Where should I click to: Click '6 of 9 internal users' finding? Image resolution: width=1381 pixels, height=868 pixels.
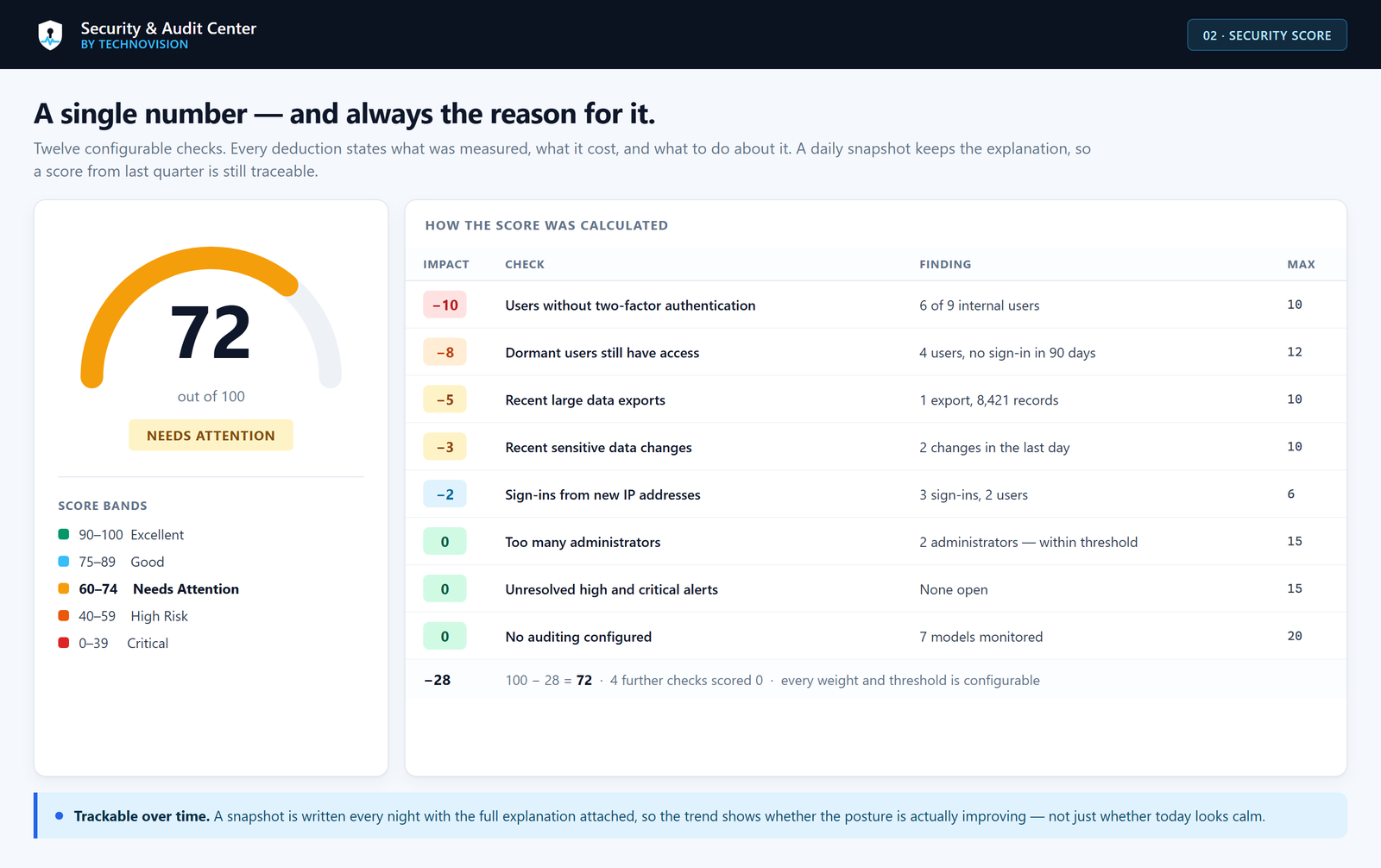(980, 305)
